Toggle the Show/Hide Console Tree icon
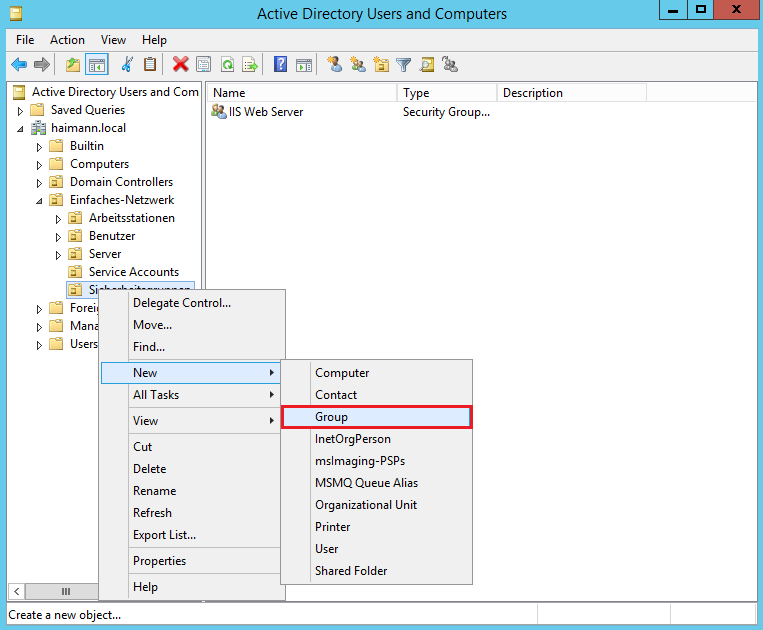The image size is (763, 630). tap(96, 64)
